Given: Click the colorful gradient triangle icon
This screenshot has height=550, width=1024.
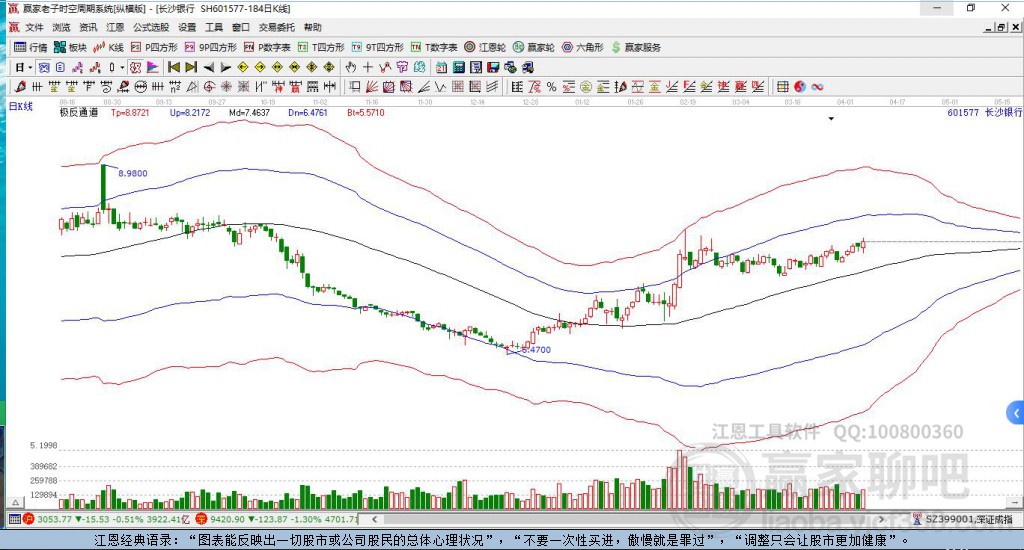Looking at the screenshot, I should (153, 67).
